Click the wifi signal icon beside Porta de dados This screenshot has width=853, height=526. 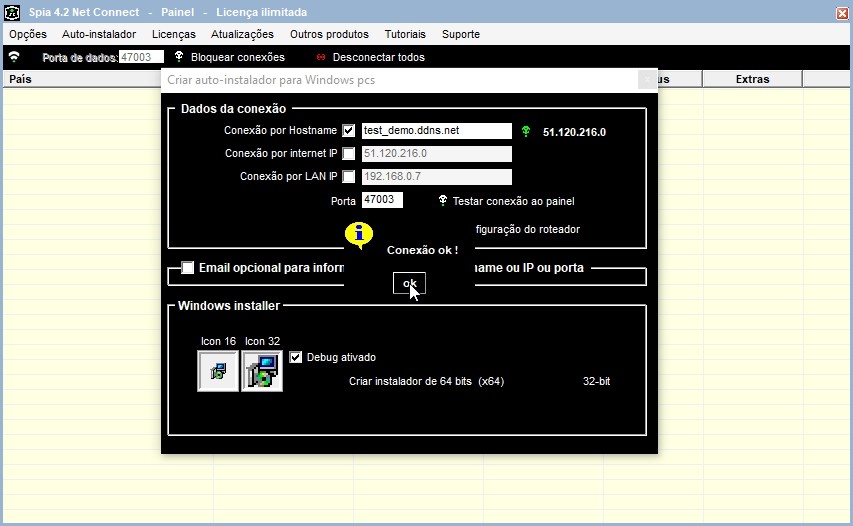coord(14,57)
